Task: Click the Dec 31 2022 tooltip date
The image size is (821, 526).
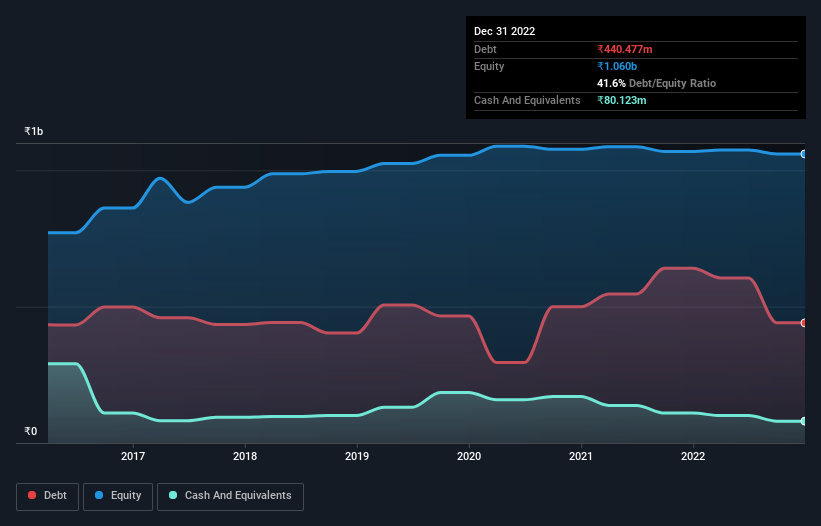Action: [x=505, y=31]
